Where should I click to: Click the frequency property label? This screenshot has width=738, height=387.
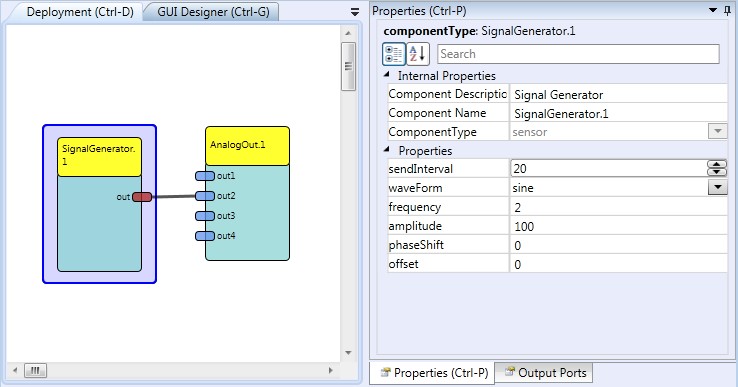[x=415, y=207]
